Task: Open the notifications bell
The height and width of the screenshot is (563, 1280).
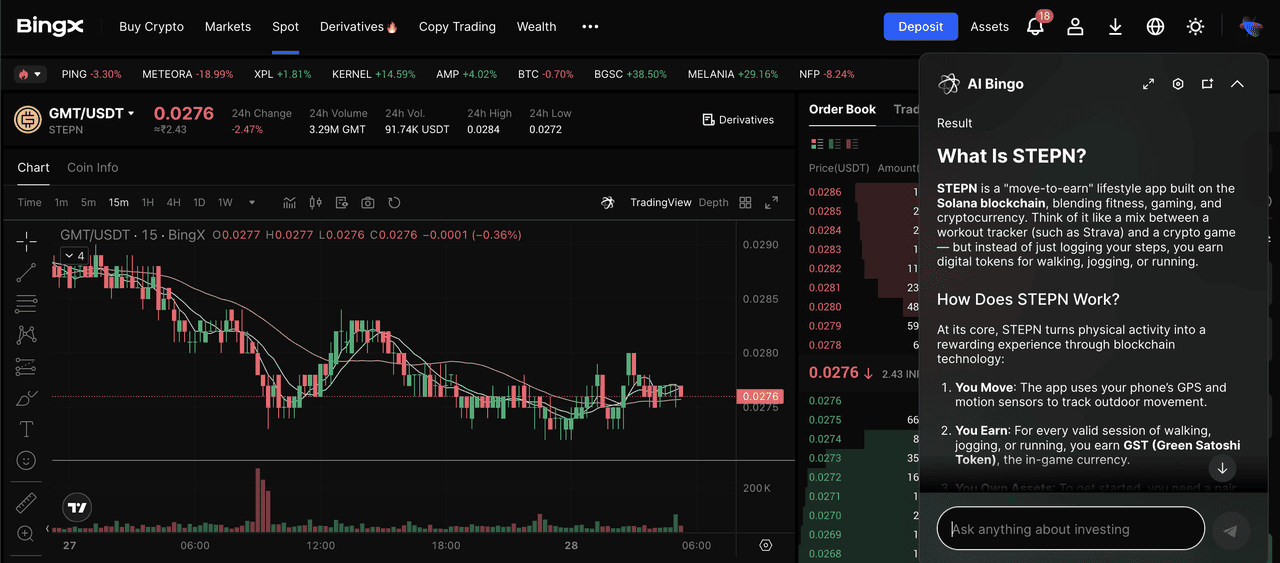Action: (1035, 27)
